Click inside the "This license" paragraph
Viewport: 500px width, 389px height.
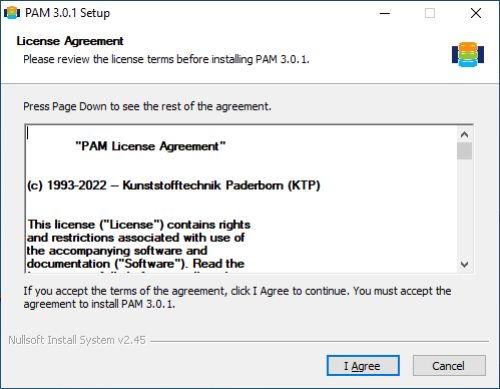tap(139, 244)
